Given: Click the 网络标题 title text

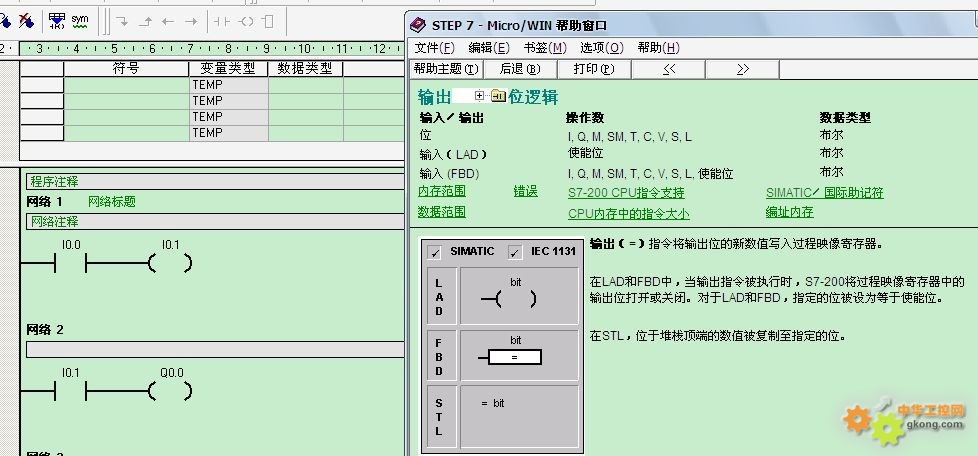Looking at the screenshot, I should pyautogui.click(x=112, y=201).
